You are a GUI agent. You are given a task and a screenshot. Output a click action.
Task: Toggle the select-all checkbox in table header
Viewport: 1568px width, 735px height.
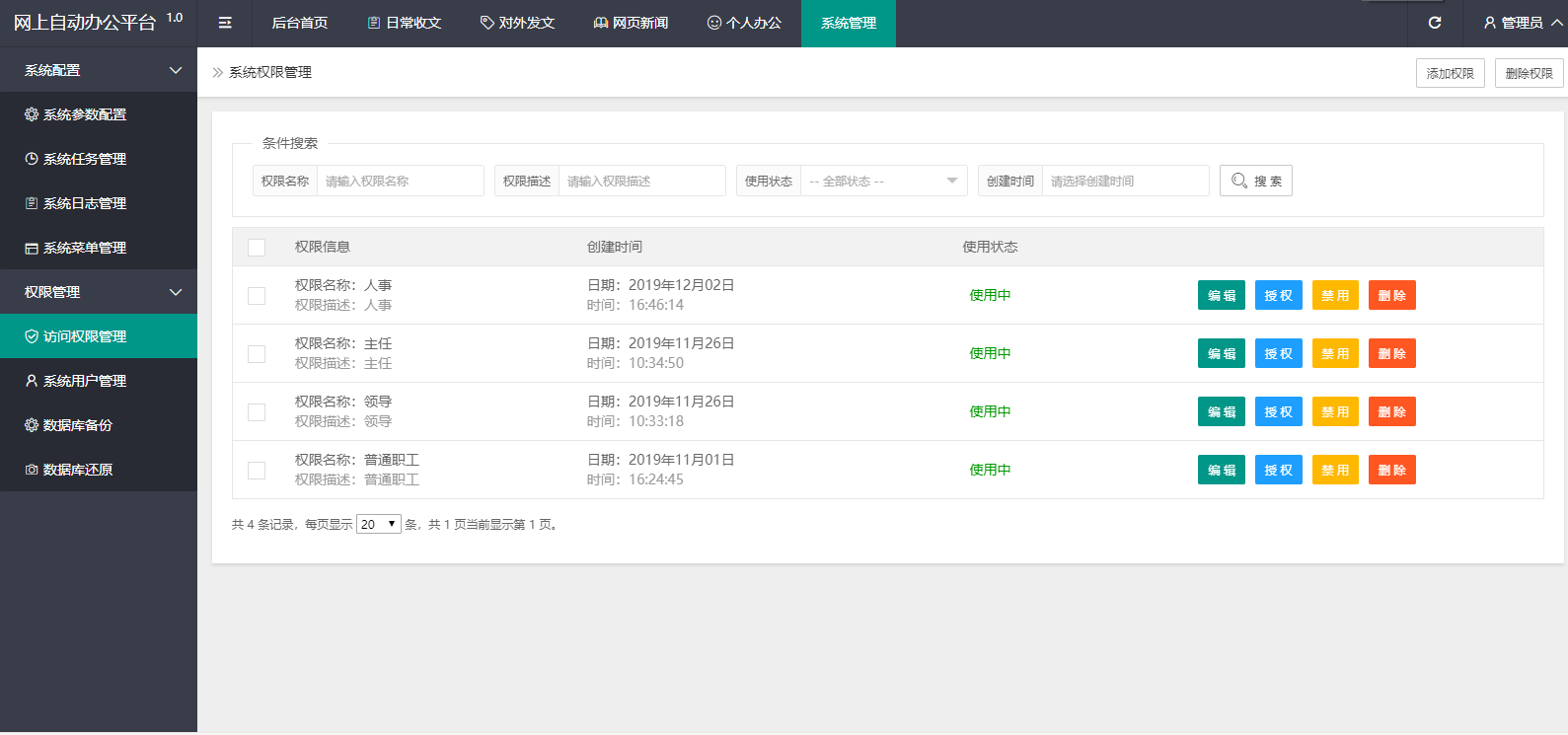(257, 248)
